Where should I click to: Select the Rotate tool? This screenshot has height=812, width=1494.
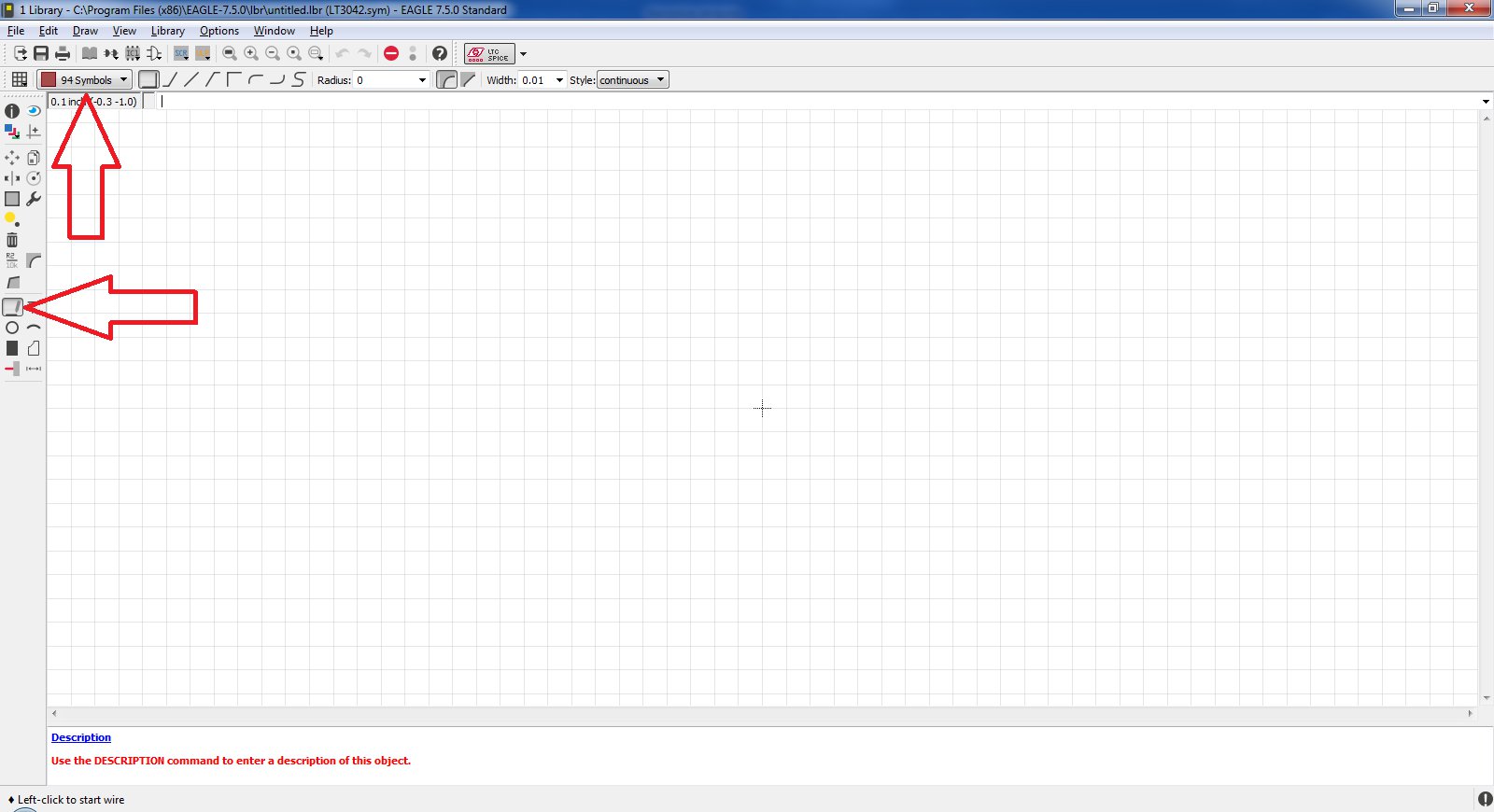[34, 178]
